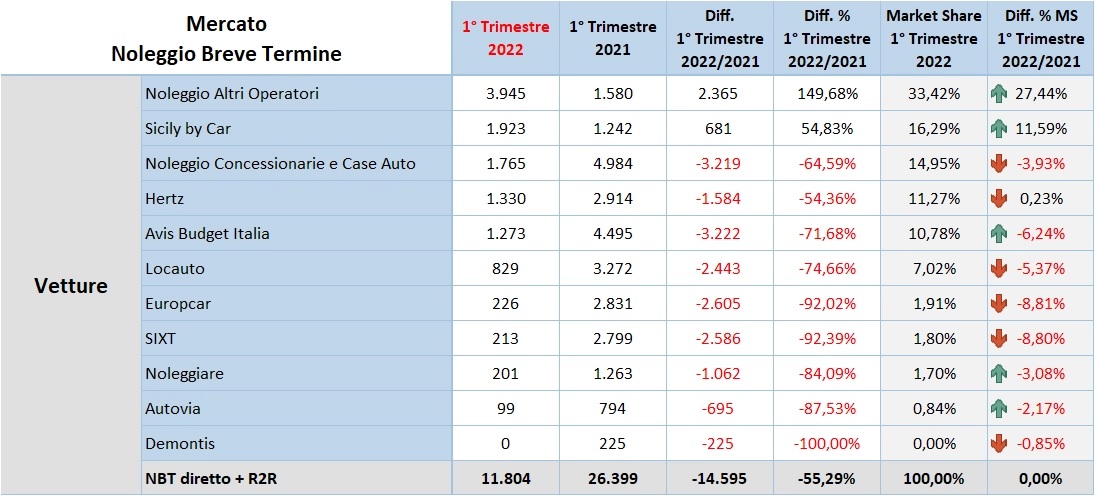Click red down arrow in Europcar row
Image resolution: width=1100 pixels, height=504 pixels.
tap(1000, 304)
